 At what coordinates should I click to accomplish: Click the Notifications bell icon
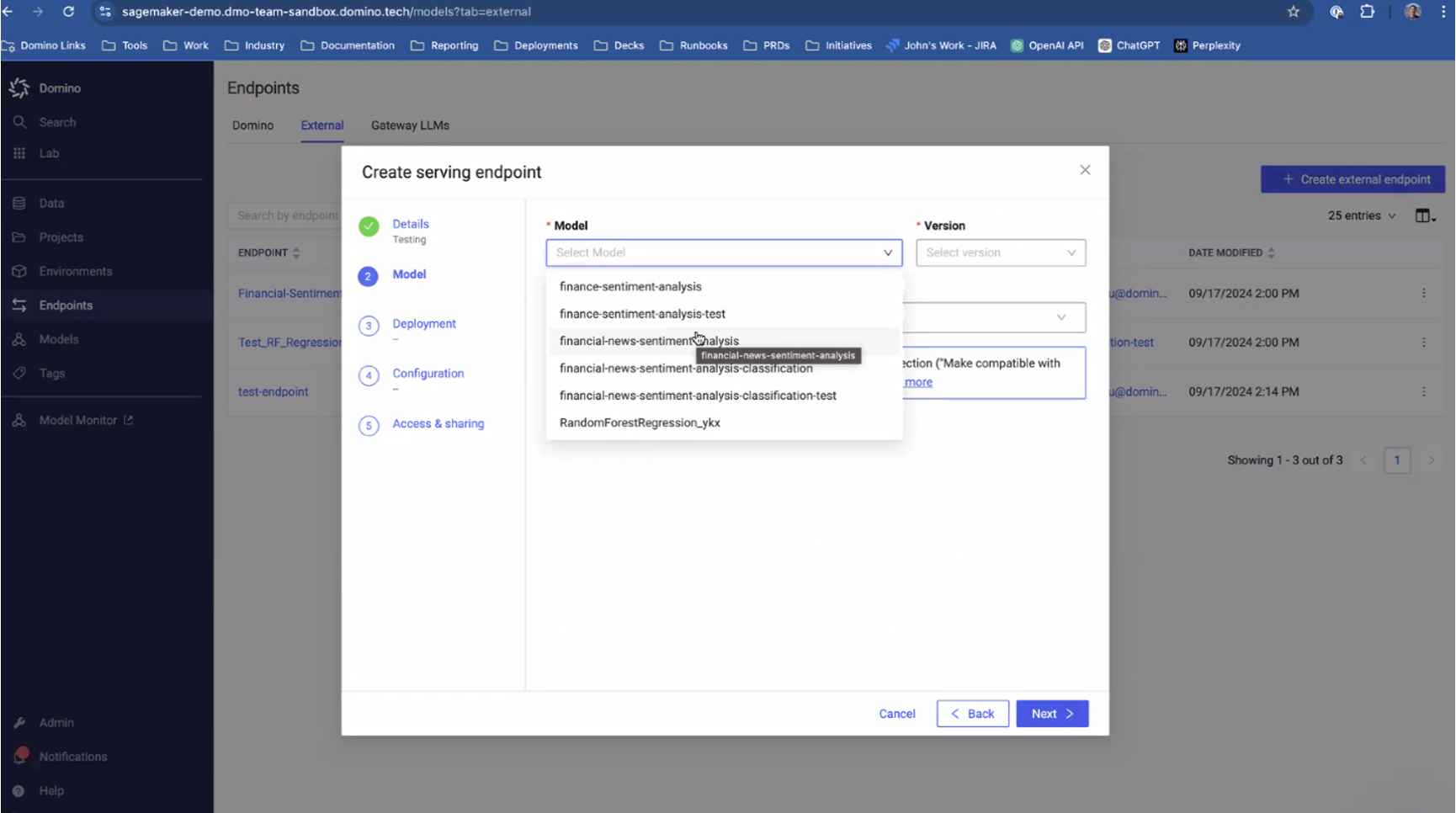click(20, 756)
